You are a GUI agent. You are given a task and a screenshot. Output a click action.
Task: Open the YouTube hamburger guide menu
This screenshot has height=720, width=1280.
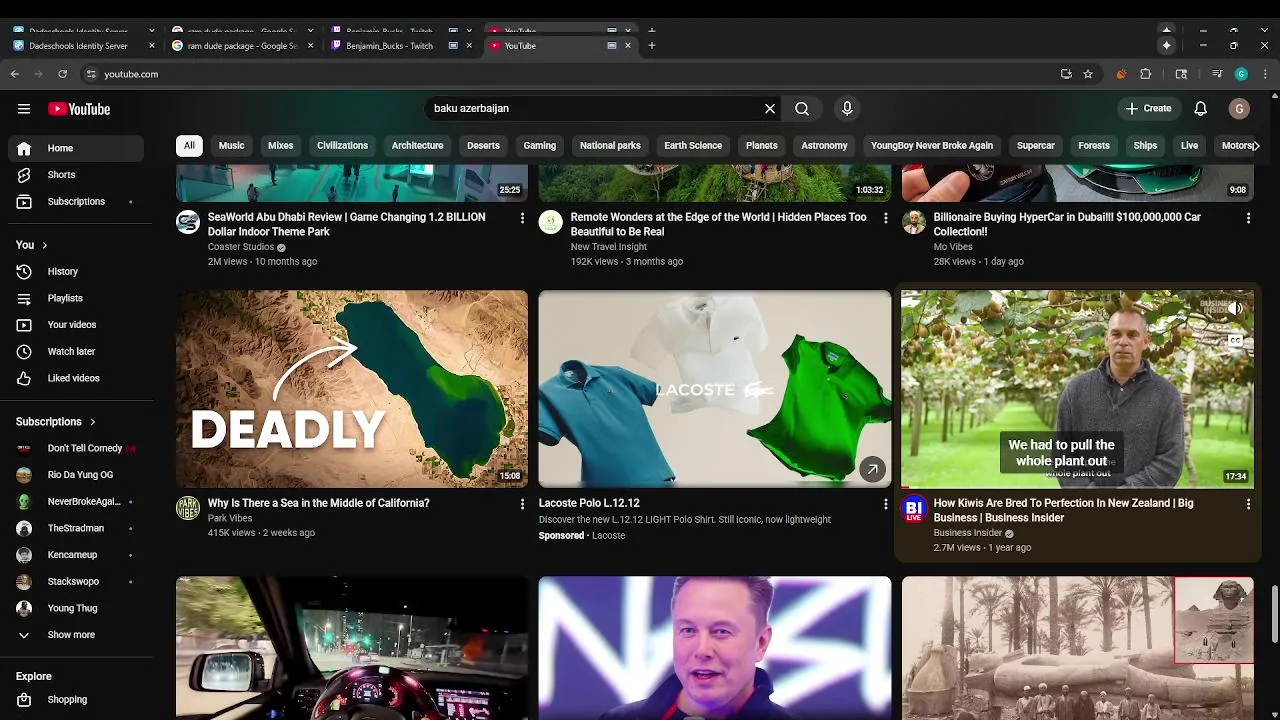[x=24, y=109]
